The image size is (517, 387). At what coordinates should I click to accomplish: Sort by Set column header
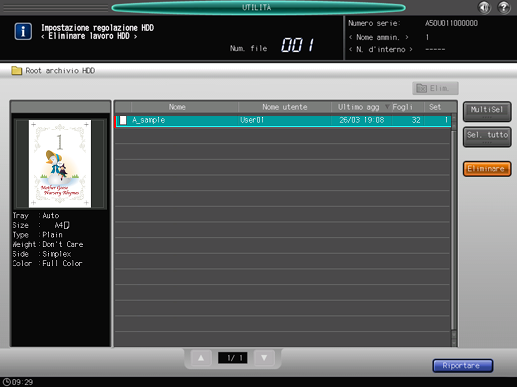point(438,107)
